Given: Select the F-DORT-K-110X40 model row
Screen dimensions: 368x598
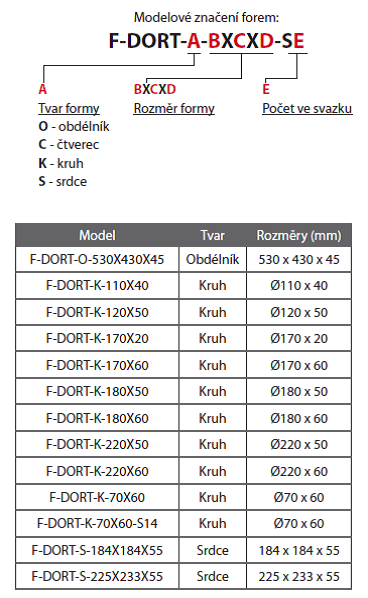Looking at the screenshot, I should 183,286.
